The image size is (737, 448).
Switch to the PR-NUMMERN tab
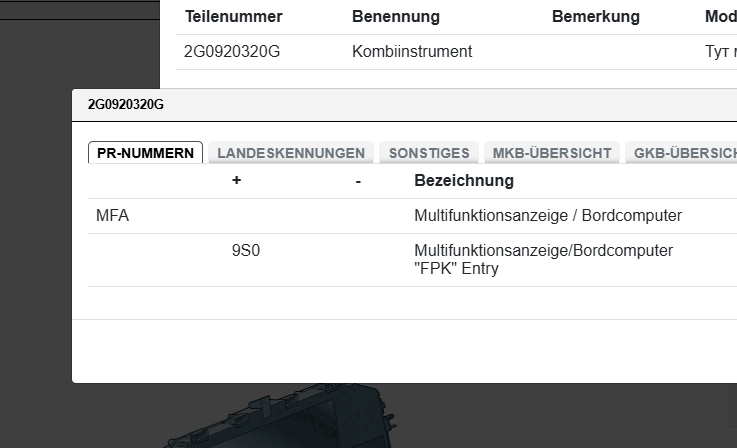click(145, 153)
